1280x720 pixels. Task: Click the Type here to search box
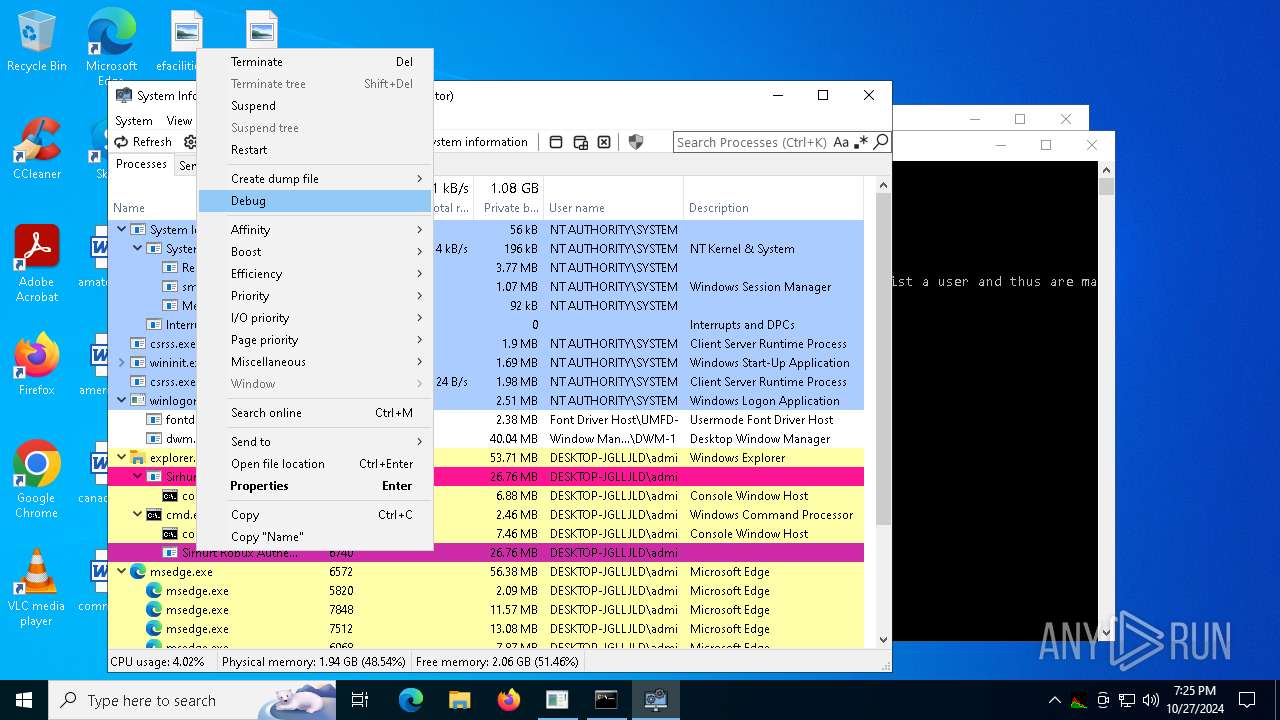click(x=191, y=700)
